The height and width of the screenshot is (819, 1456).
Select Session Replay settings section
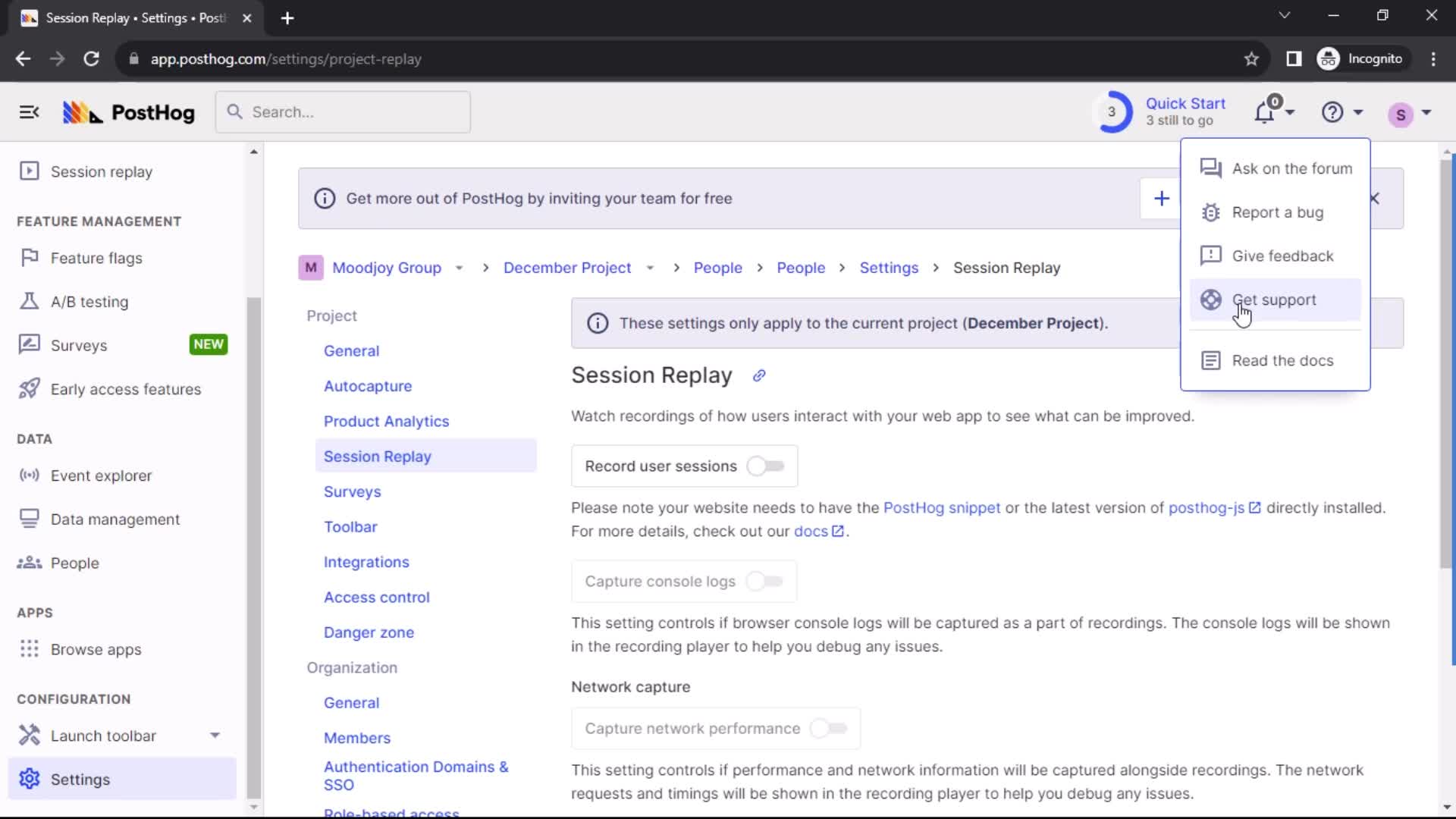[x=425, y=457]
